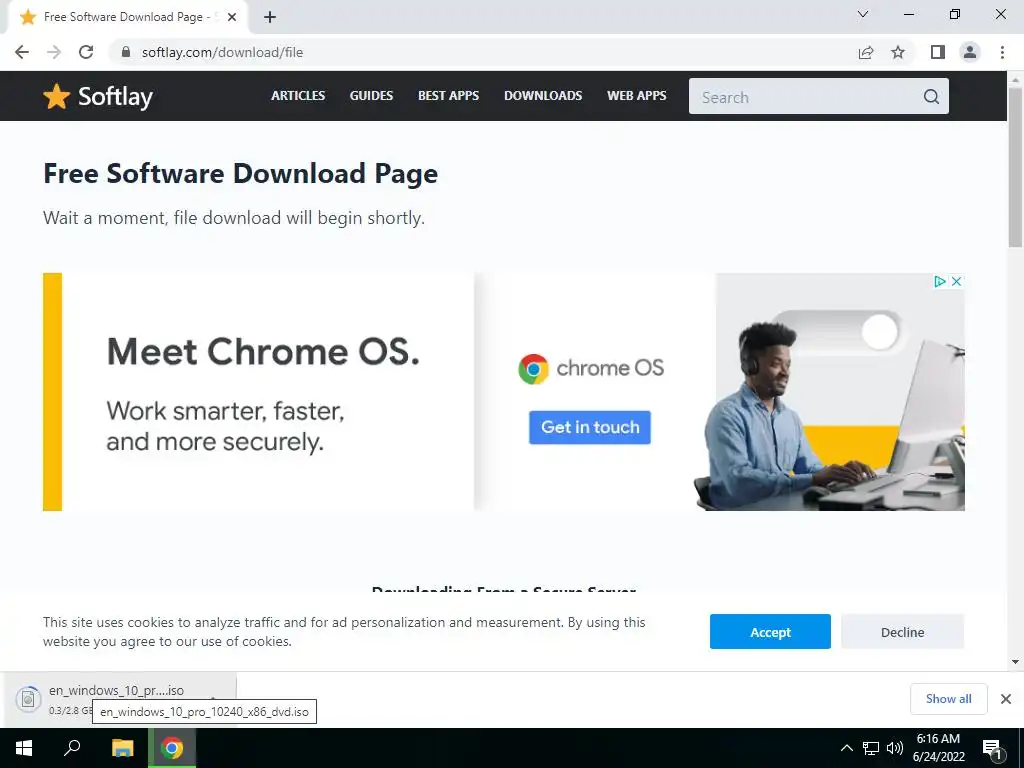Toggle Chrome side panel icon
Screen dimensions: 1024x768
pyautogui.click(x=938, y=52)
